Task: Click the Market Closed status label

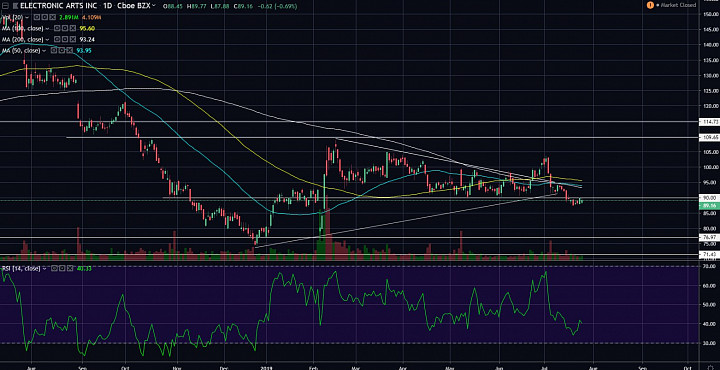Action: [x=679, y=5]
